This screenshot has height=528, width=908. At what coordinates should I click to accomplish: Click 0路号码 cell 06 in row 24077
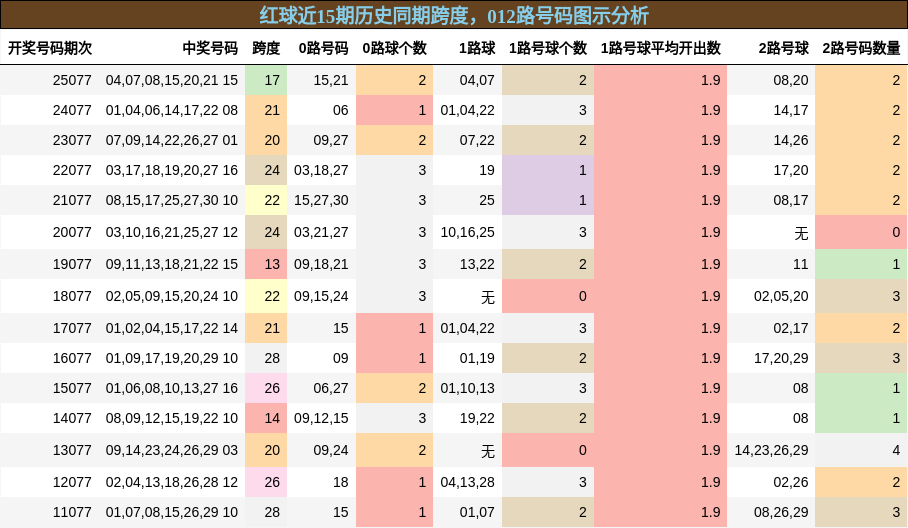click(340, 110)
